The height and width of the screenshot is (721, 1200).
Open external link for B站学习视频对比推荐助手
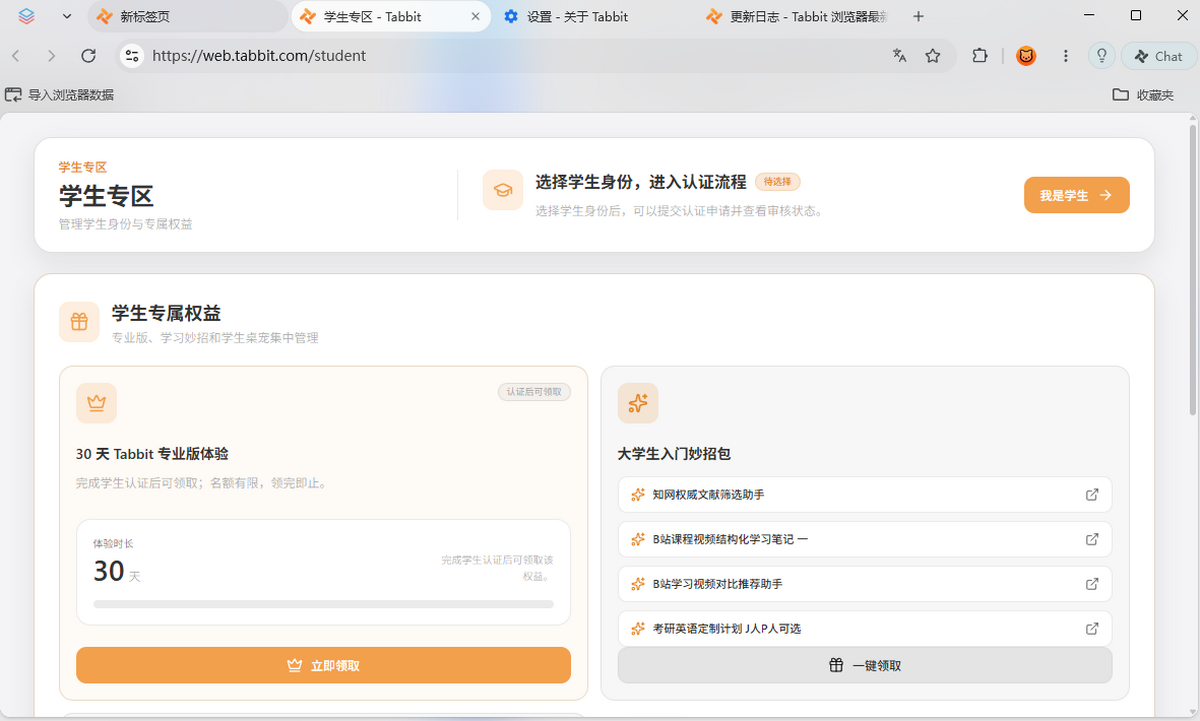pos(1092,584)
